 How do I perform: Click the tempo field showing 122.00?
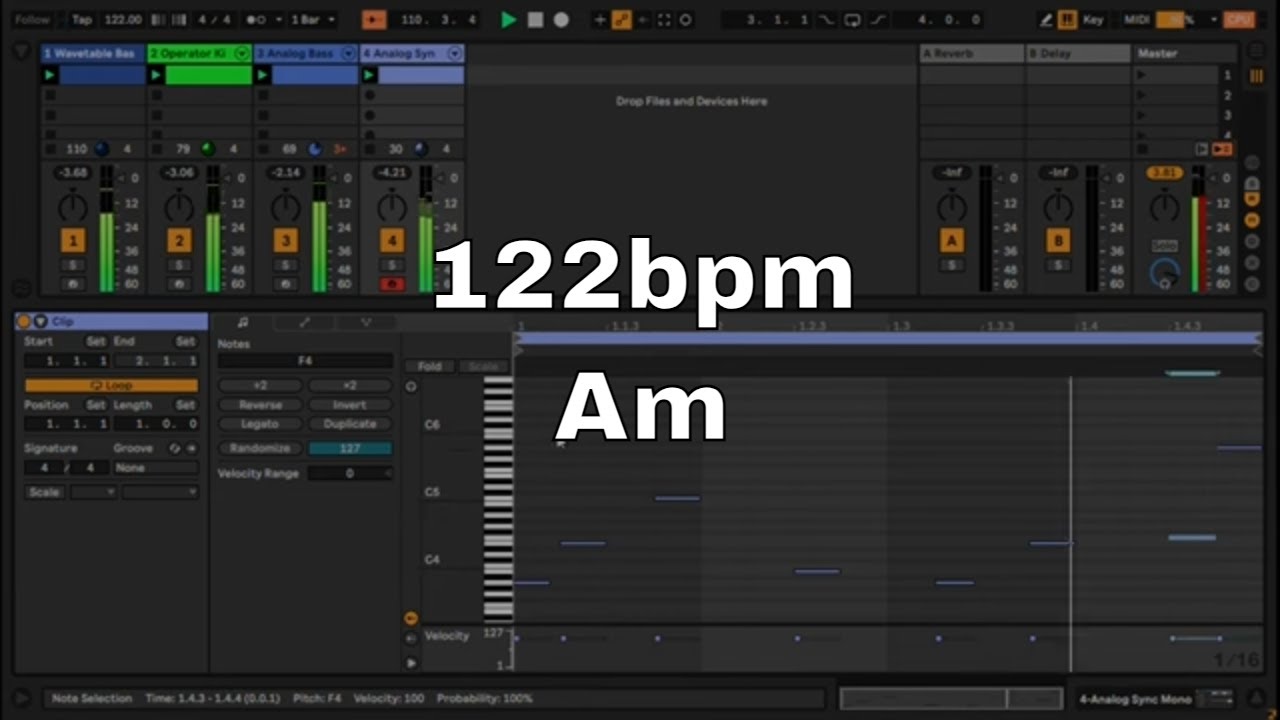122,20
